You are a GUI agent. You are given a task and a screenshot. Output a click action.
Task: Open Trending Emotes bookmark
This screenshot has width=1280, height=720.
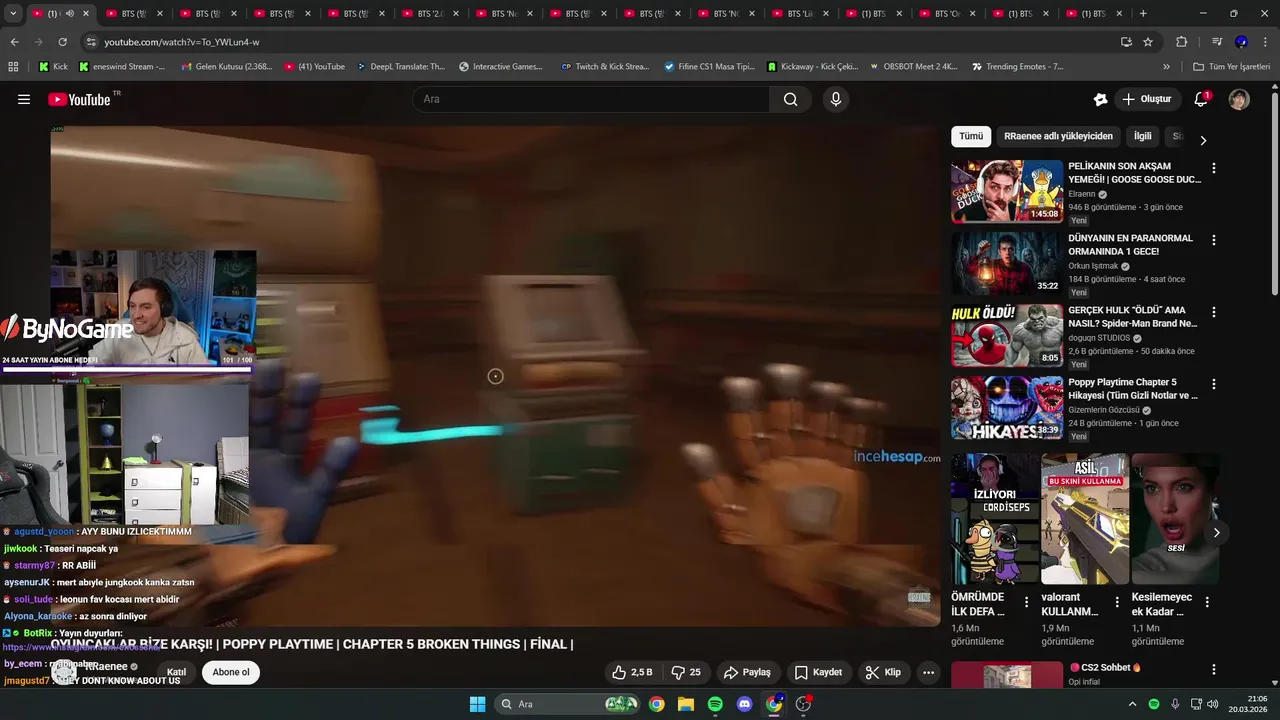click(1017, 66)
